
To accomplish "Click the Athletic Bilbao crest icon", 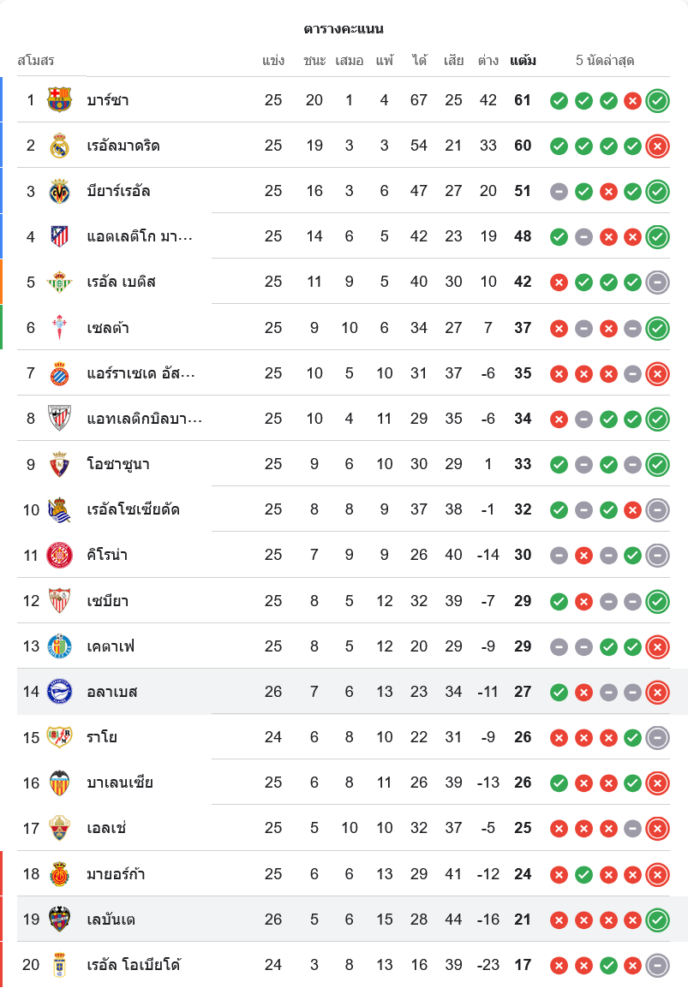I will point(60,419).
